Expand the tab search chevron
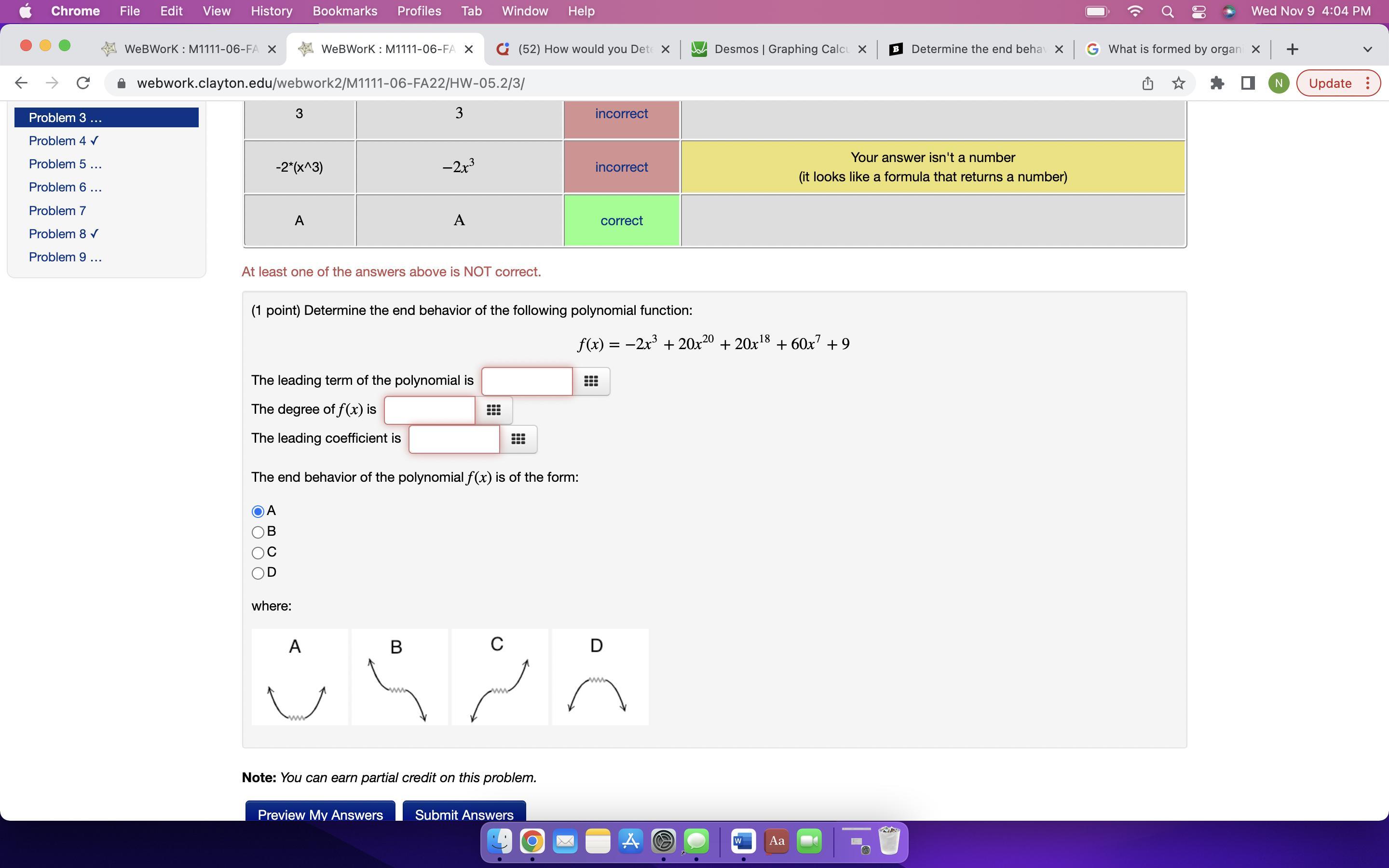 click(1367, 49)
